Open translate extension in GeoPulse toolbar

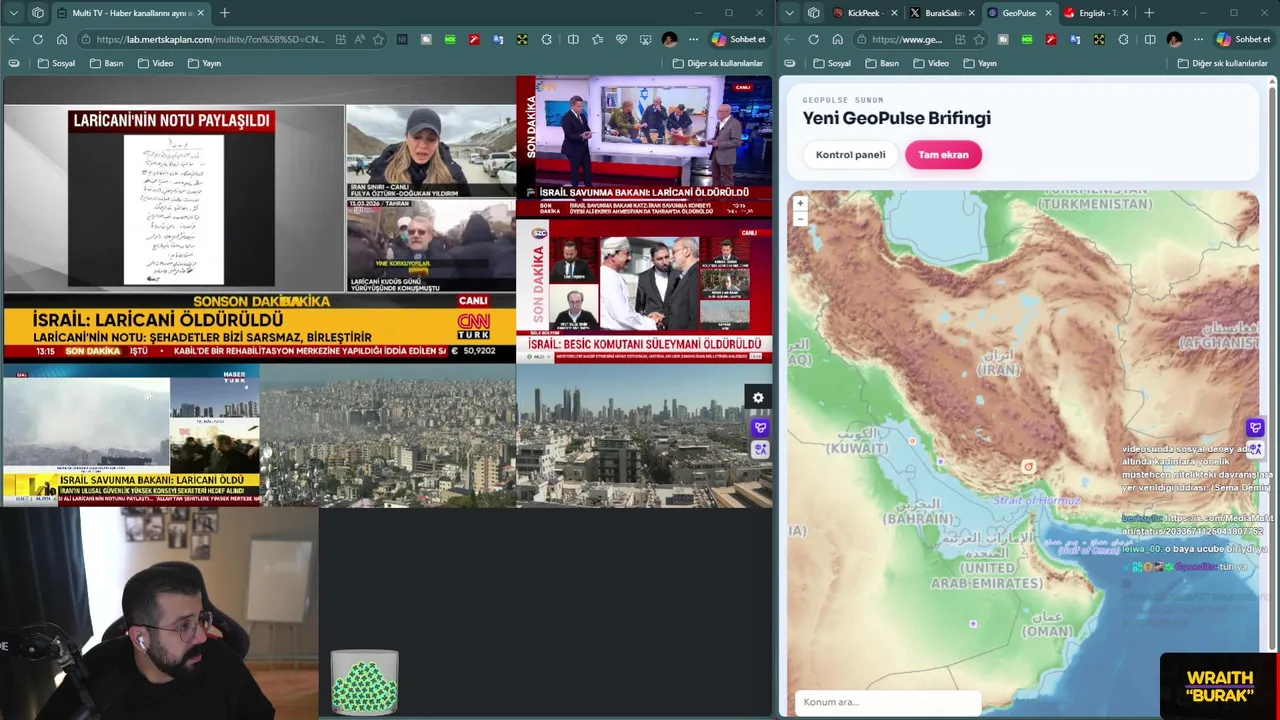(1075, 39)
